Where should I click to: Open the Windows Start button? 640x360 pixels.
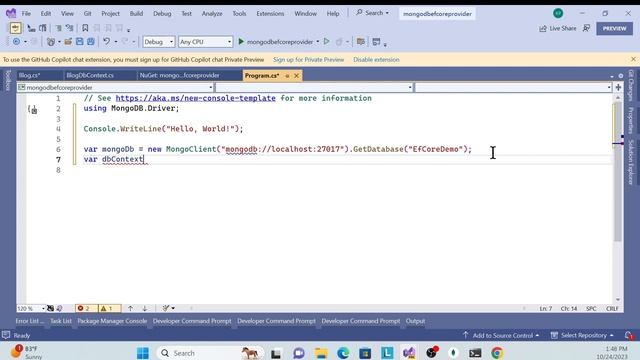click(x=142, y=353)
